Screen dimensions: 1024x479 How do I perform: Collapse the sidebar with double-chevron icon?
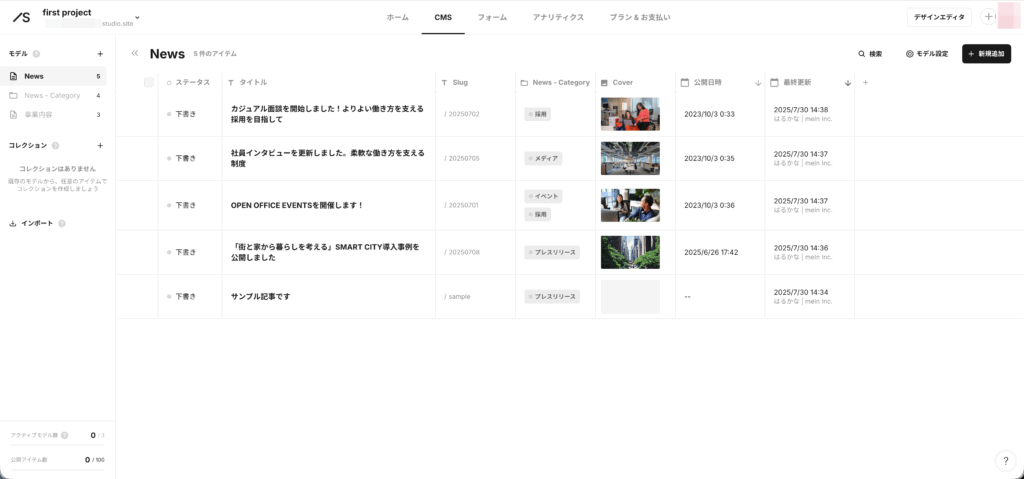click(135, 53)
